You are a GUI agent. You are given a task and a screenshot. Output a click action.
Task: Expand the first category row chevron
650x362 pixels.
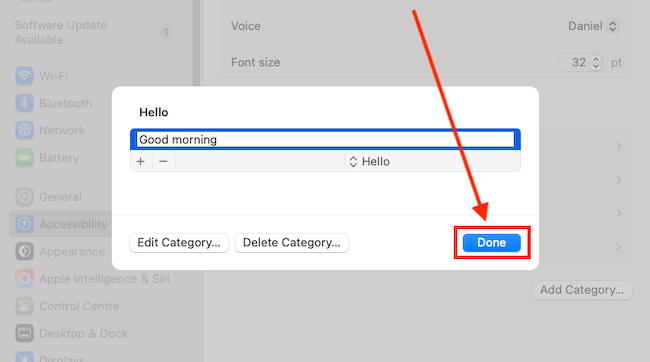pyautogui.click(x=618, y=146)
